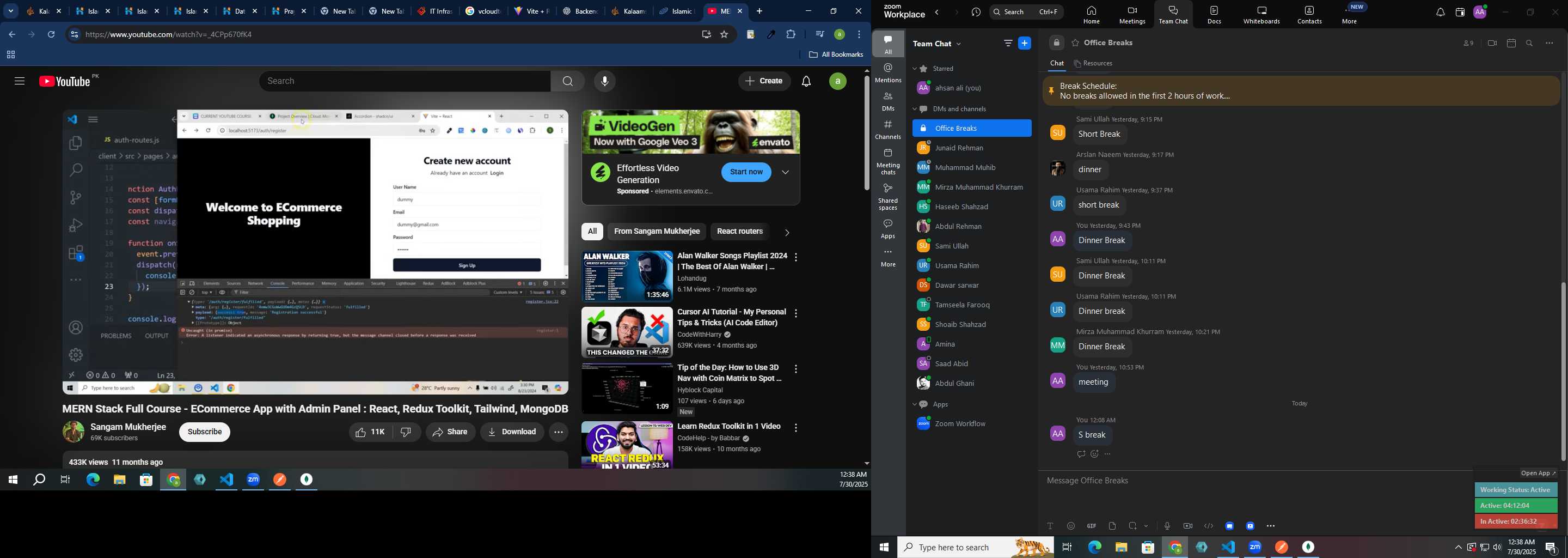Collapse Starred section
The height and width of the screenshot is (558, 1568).
915,69
